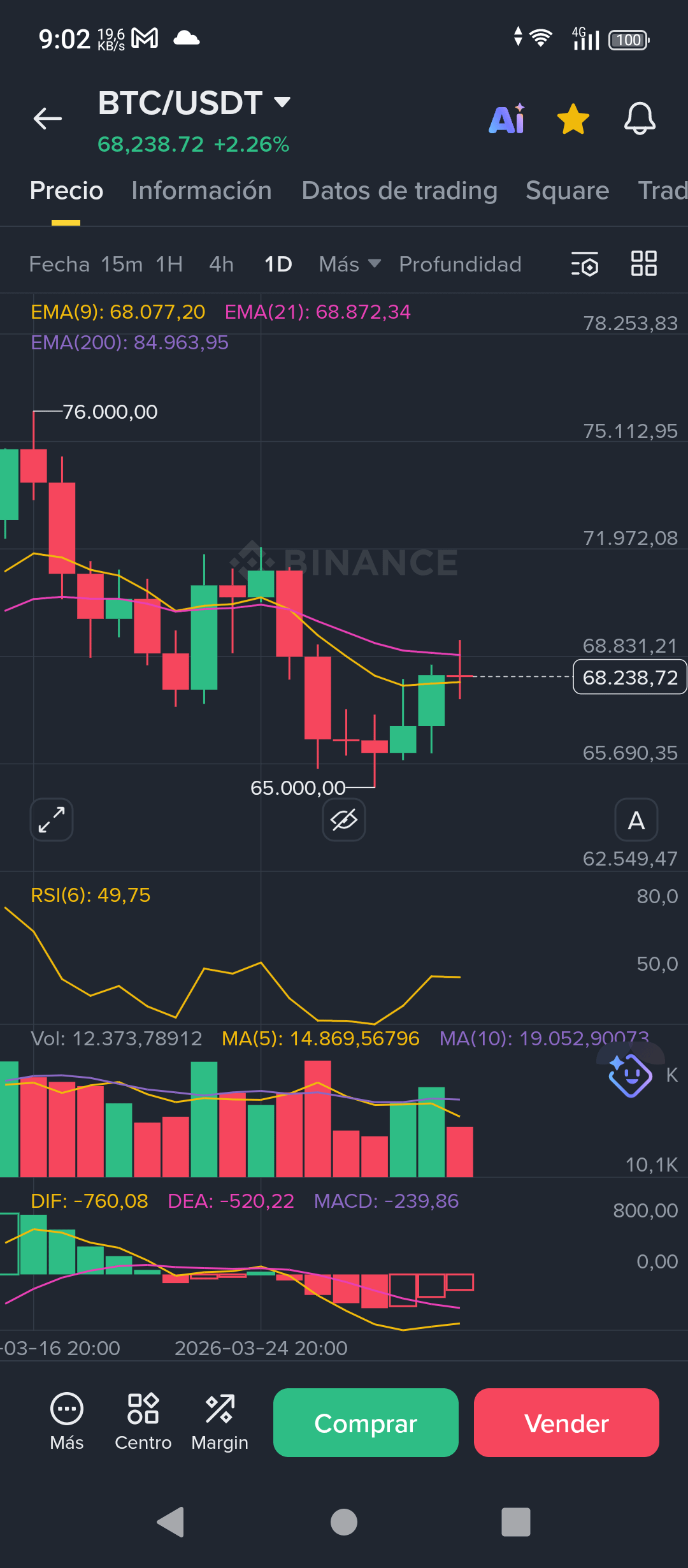This screenshot has height=1568, width=688.
Task: Open price alerts bell icon
Action: pos(640,119)
